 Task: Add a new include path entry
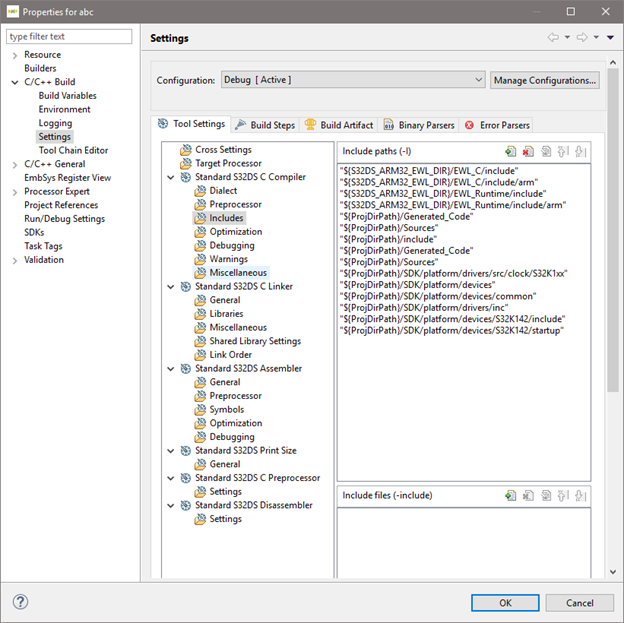click(x=511, y=152)
